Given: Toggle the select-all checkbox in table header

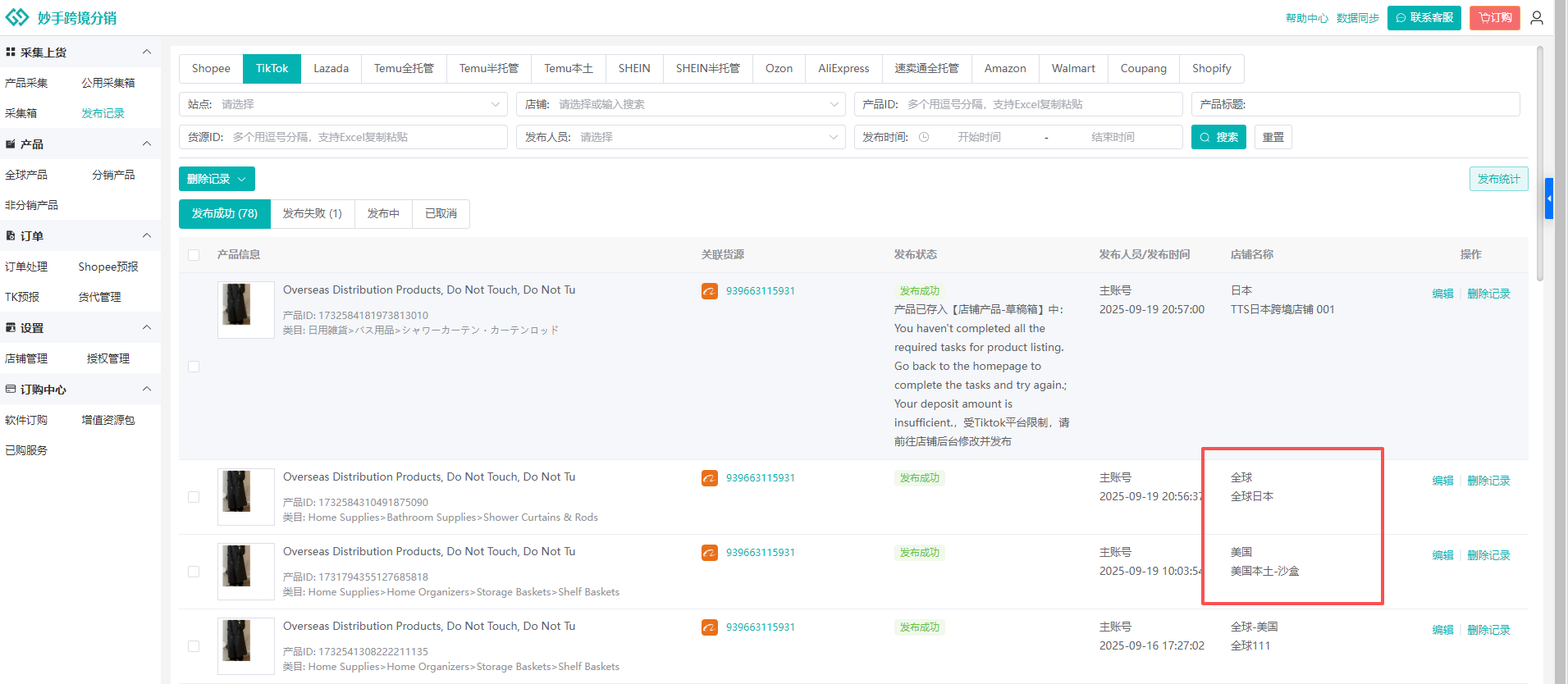Looking at the screenshot, I should pos(194,255).
